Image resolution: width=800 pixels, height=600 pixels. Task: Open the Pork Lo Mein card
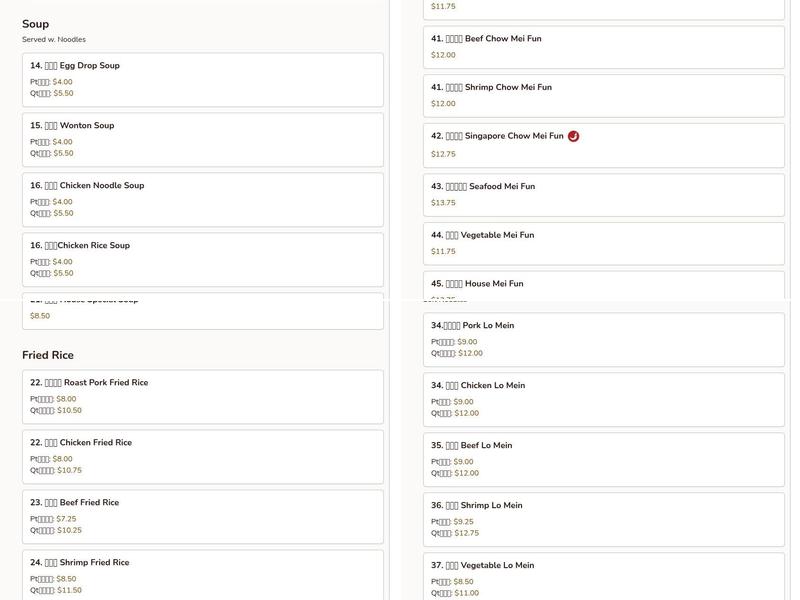[603, 339]
